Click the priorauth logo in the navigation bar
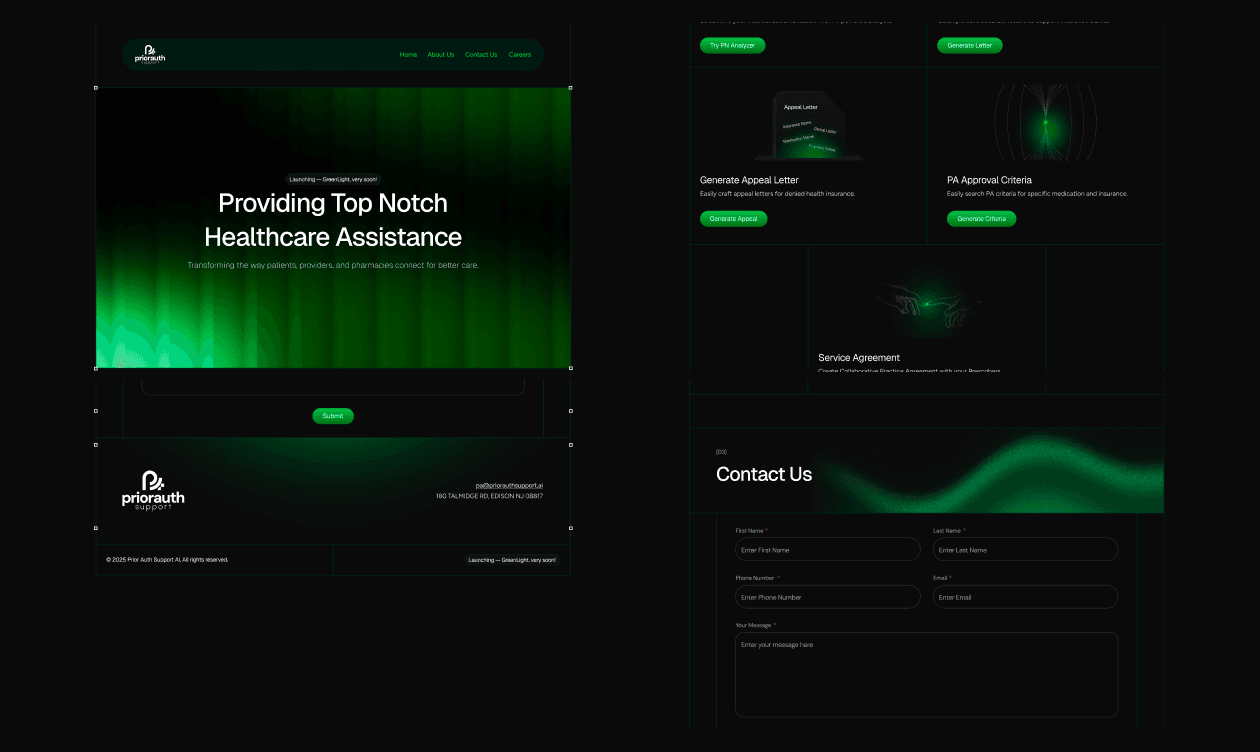 point(150,54)
